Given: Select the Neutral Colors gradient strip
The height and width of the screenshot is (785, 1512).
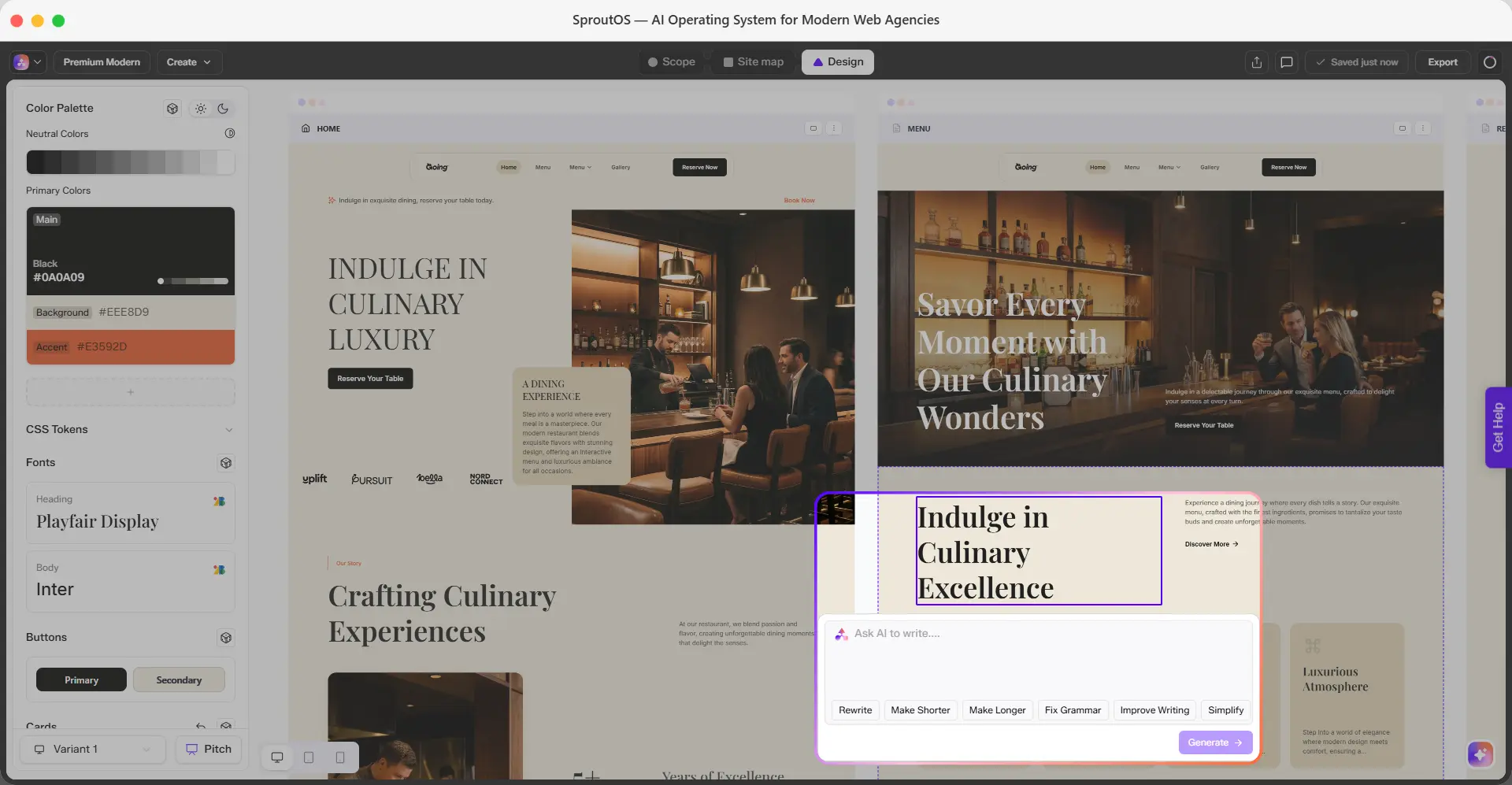Looking at the screenshot, I should click(131, 162).
